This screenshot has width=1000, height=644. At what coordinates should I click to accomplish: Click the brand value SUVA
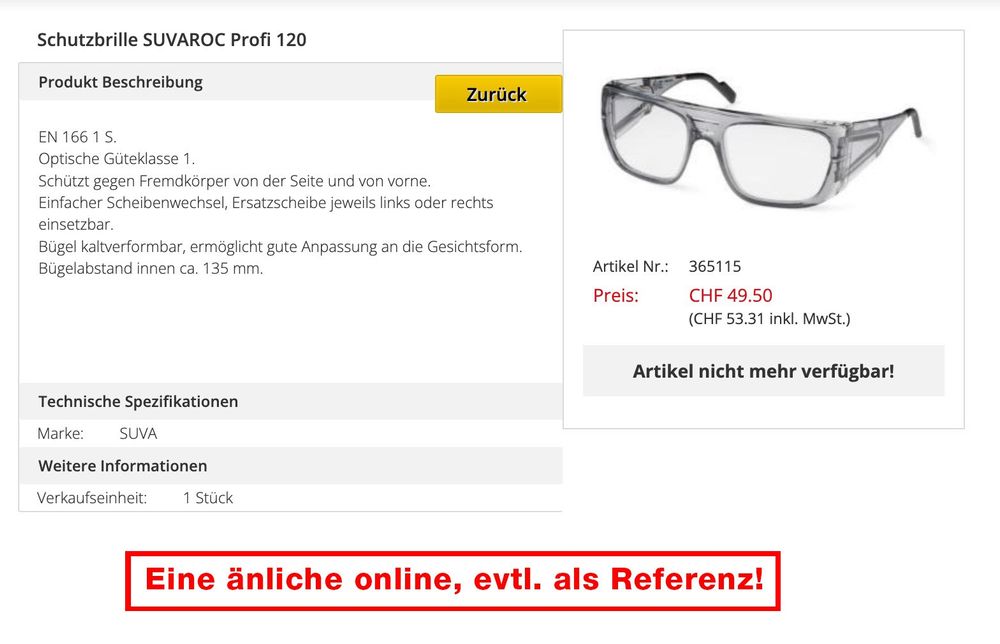coord(138,434)
